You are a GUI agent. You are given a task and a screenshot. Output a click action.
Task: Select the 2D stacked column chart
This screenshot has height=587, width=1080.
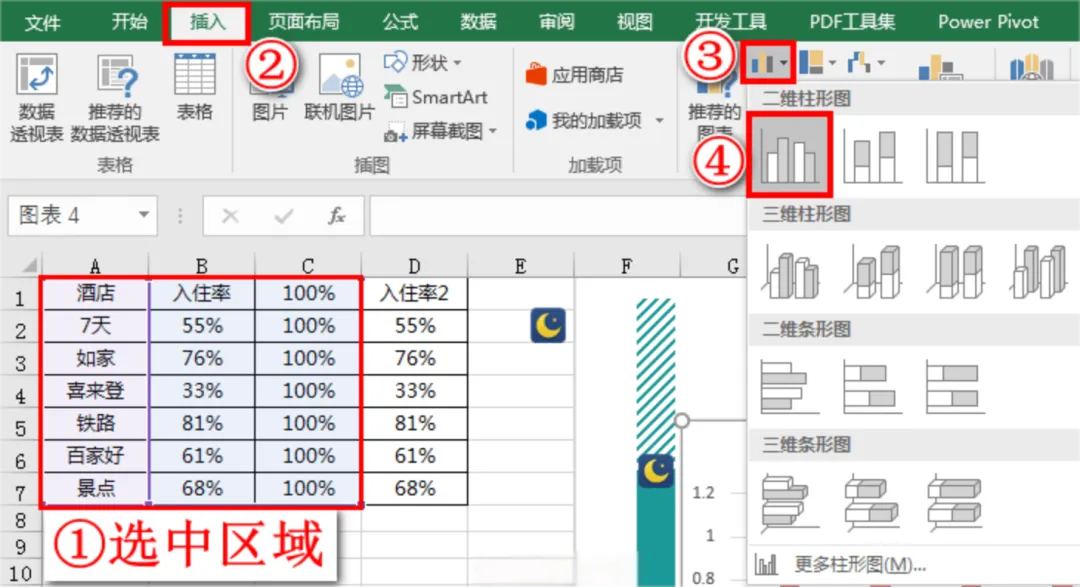click(873, 157)
